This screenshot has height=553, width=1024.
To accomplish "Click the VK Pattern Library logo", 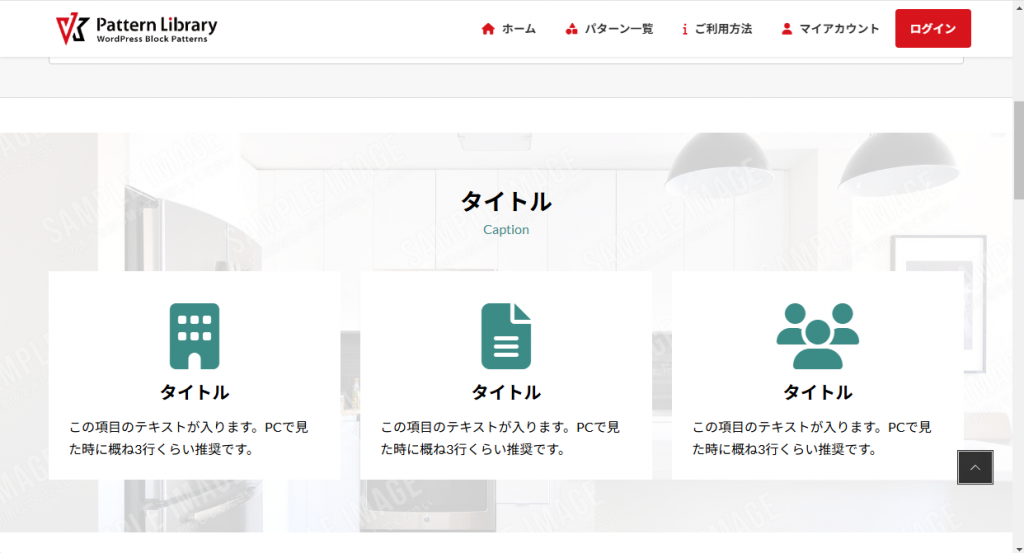I will pos(136,29).
